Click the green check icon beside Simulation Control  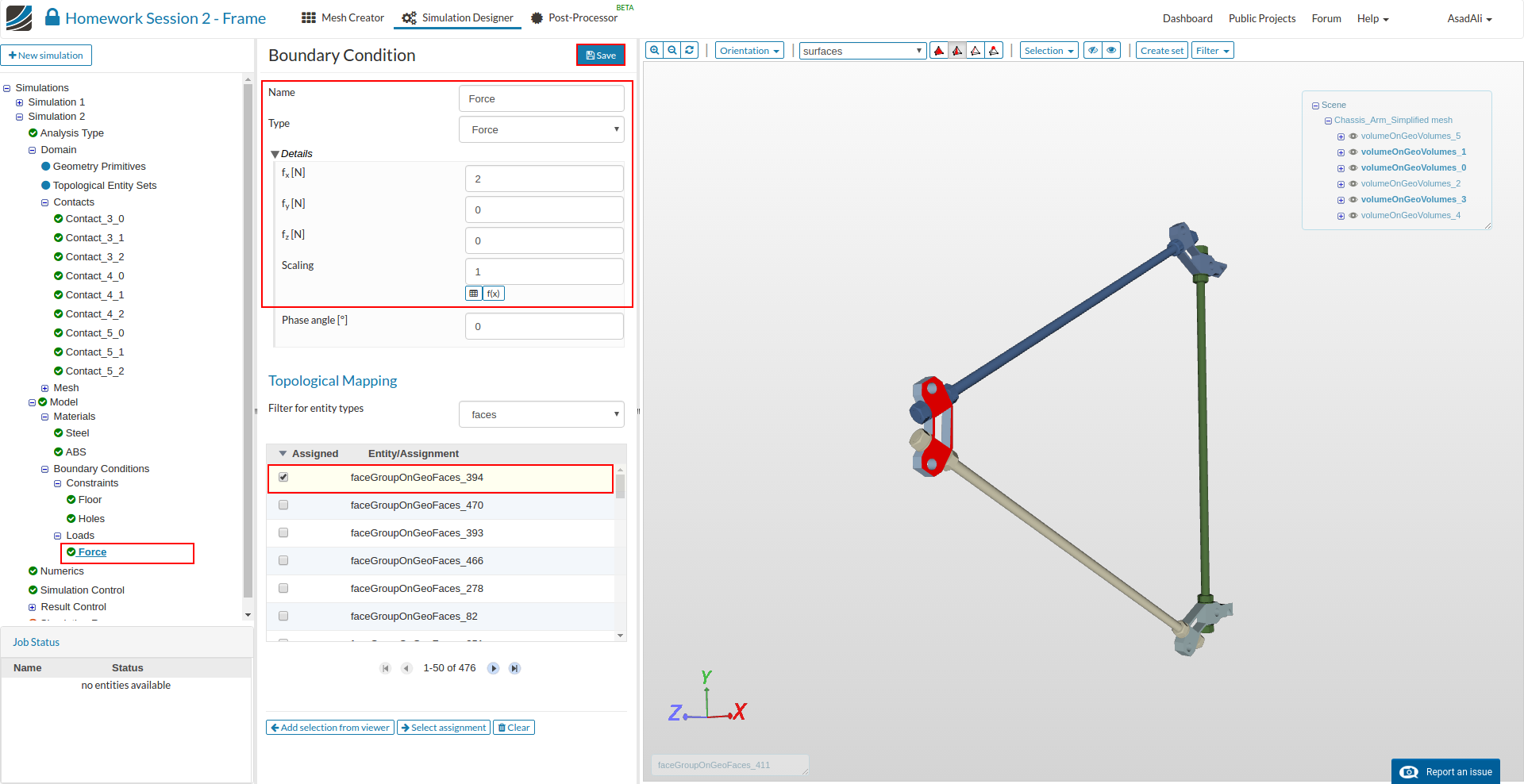point(33,590)
